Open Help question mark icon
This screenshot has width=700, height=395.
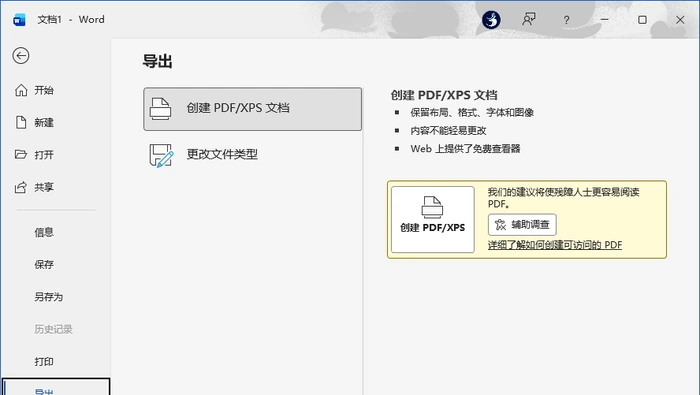click(x=566, y=20)
